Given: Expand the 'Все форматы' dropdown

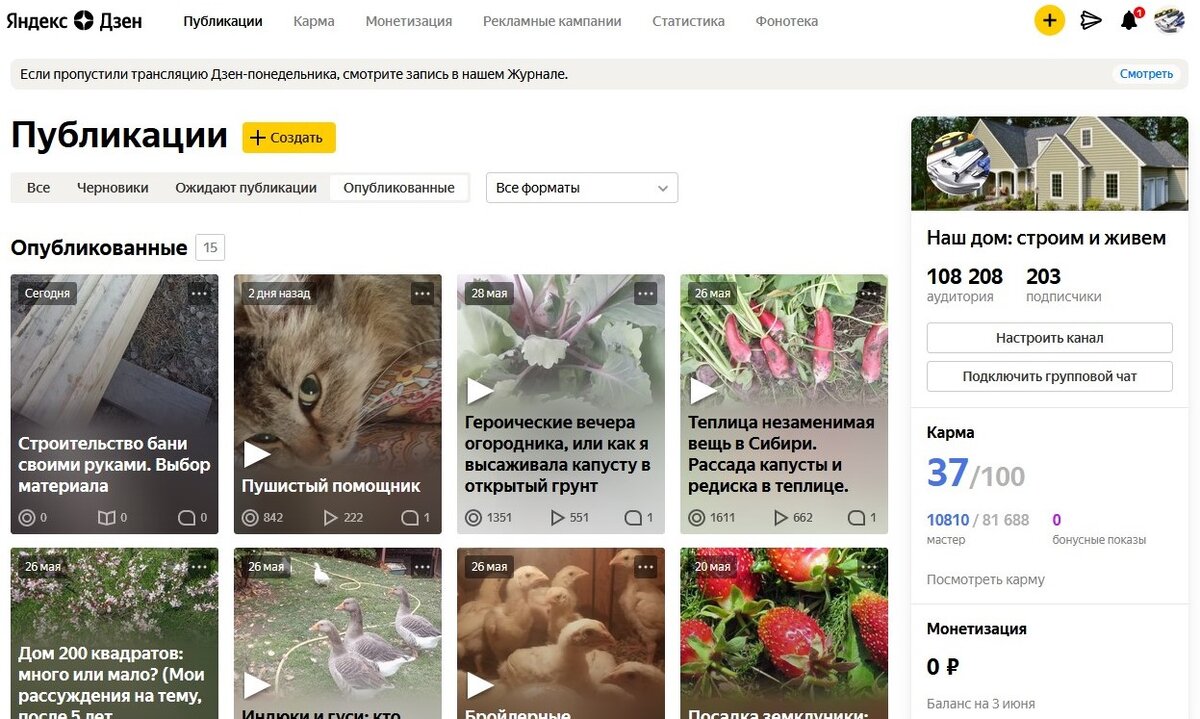Looking at the screenshot, I should 582,188.
